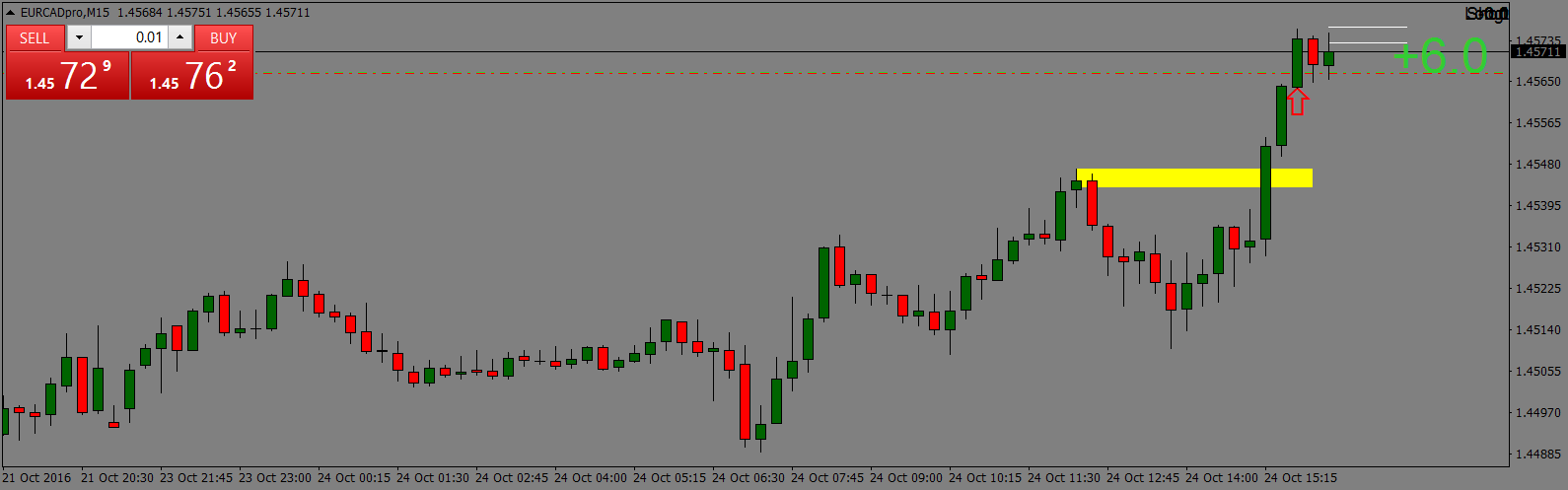Click the 24 Oct 02:45 time label
The width and height of the screenshot is (1568, 490).
pos(512,478)
